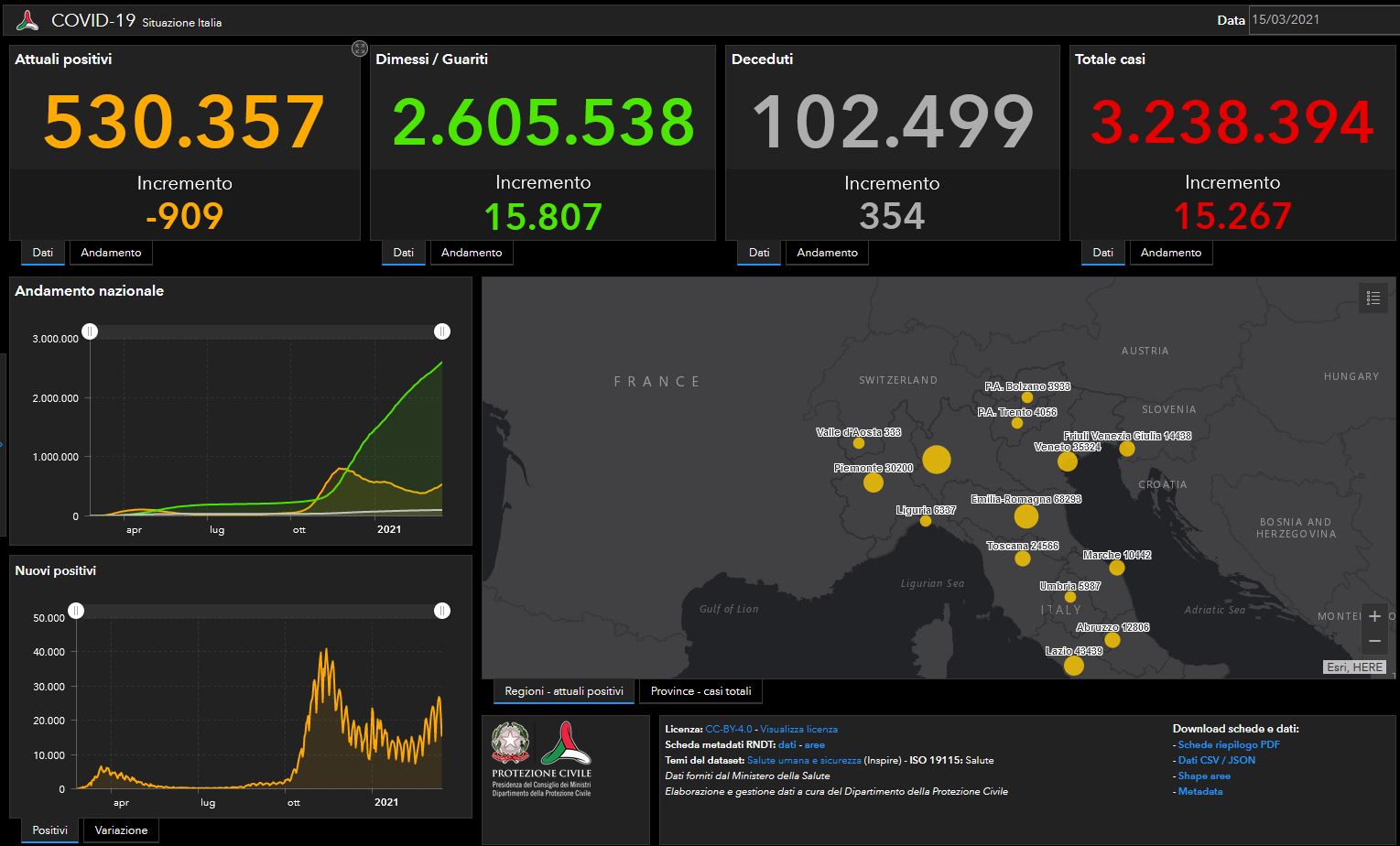This screenshot has width=1400, height=846.
Task: Switch to Andamento tab under Attuali positivi
Action: click(x=111, y=253)
